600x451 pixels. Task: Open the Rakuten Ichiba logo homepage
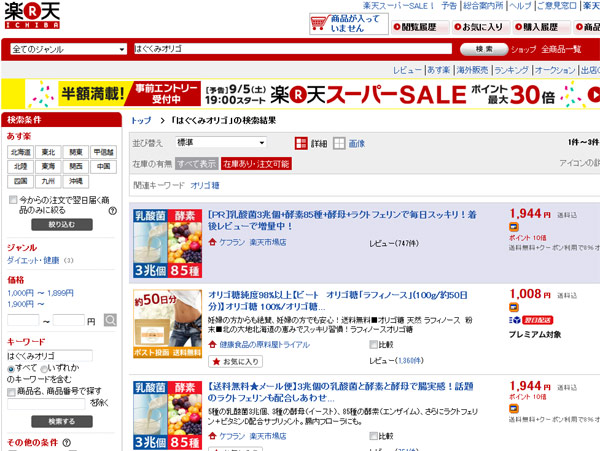(32, 15)
